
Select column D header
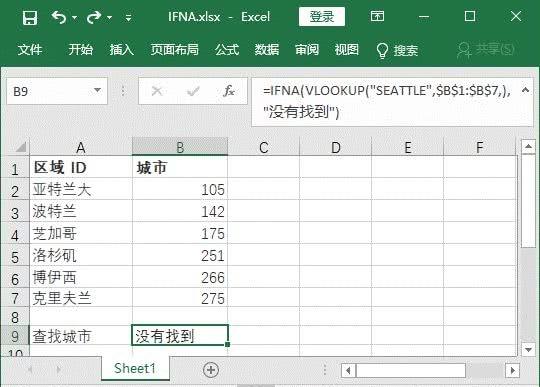tap(336, 147)
